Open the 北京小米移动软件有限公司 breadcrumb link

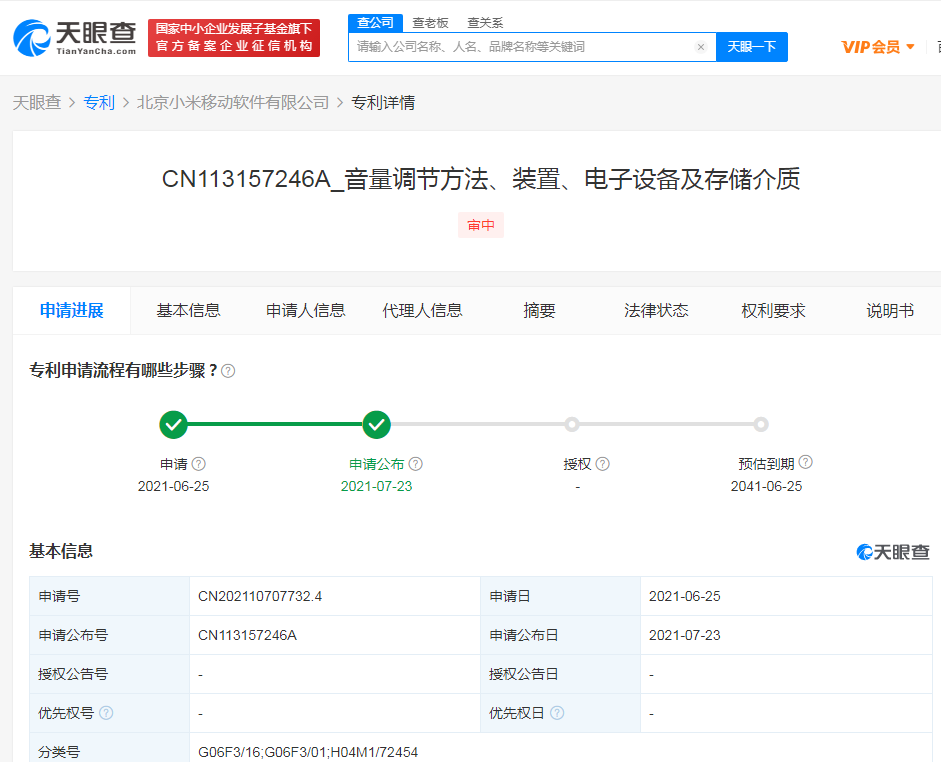(x=234, y=102)
